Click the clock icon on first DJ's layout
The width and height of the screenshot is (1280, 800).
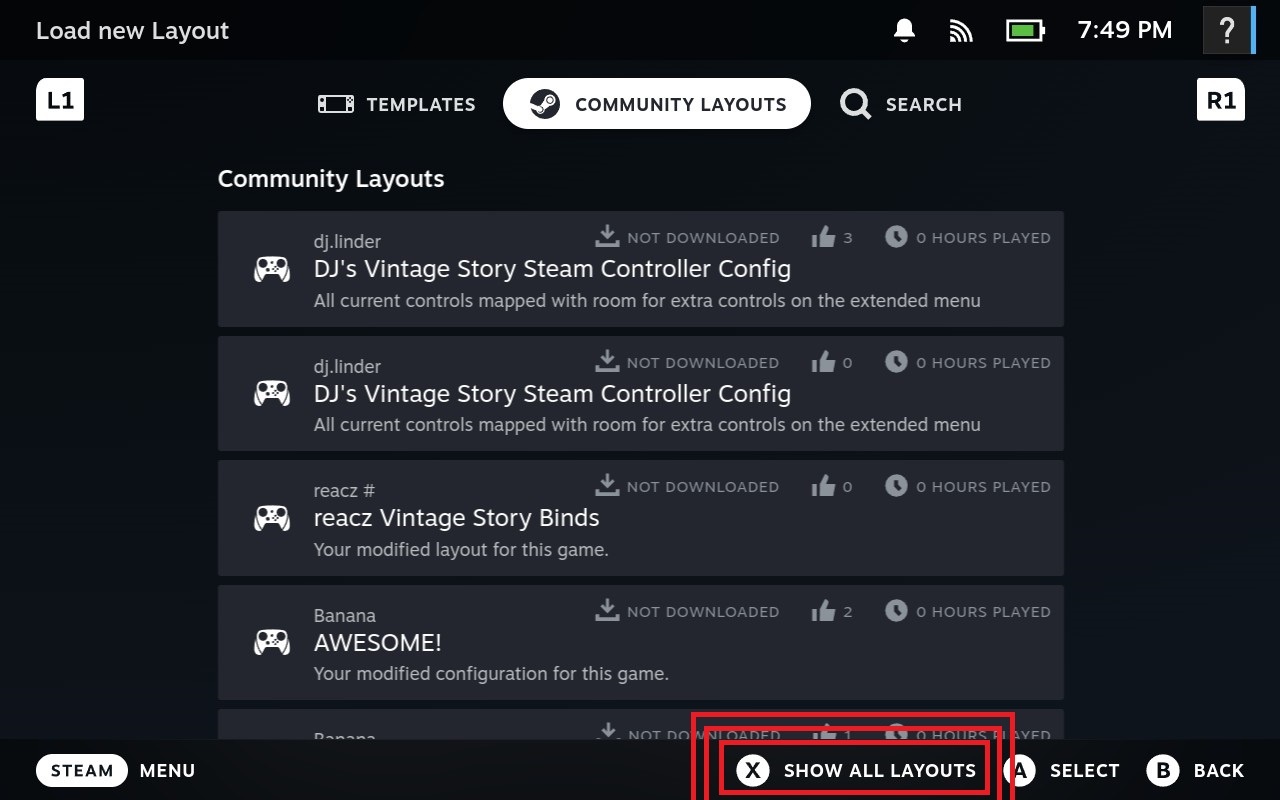point(896,237)
